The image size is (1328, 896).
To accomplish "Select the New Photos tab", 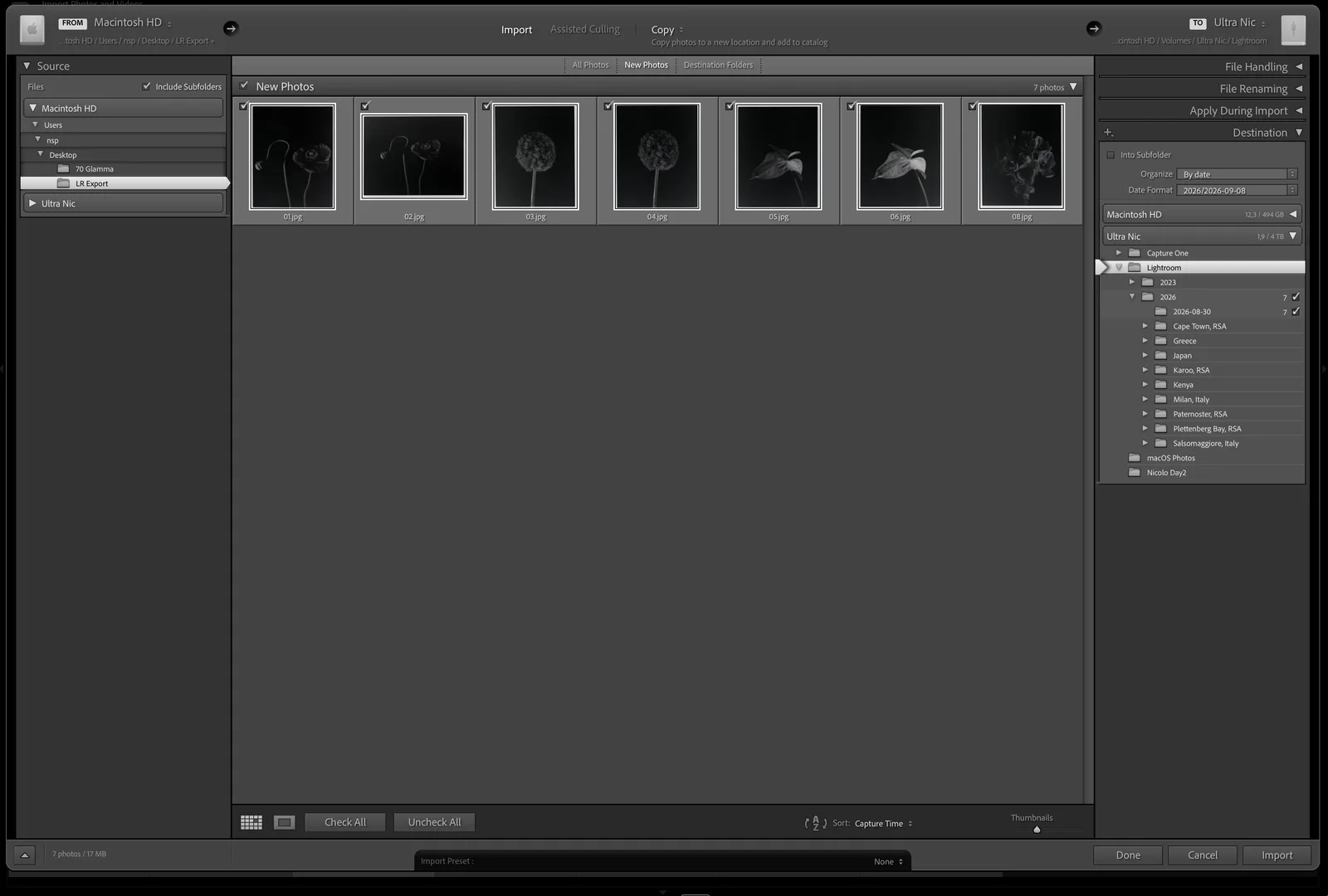I will coord(646,65).
